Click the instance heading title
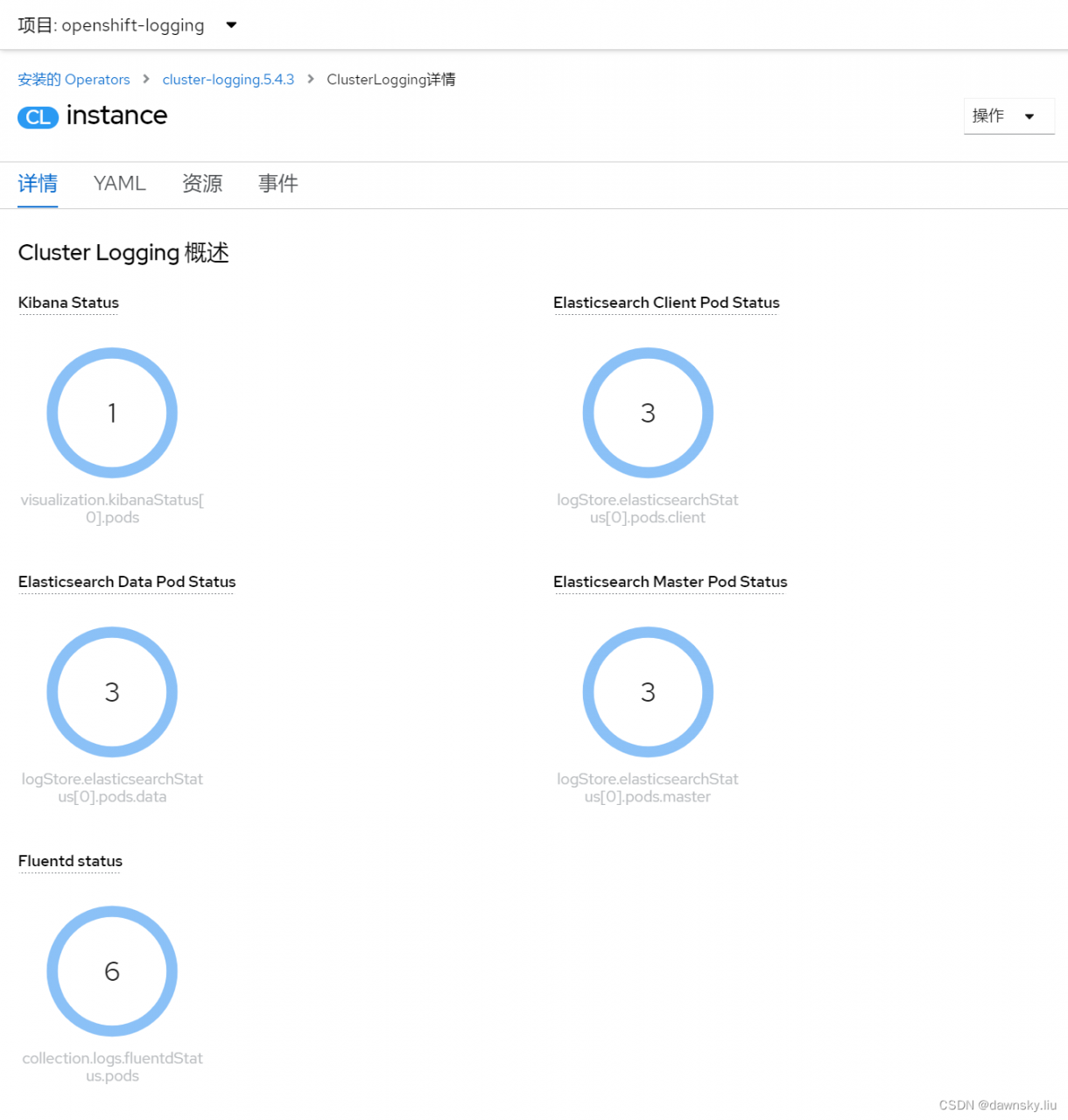This screenshot has width=1068, height=1120. (x=116, y=115)
